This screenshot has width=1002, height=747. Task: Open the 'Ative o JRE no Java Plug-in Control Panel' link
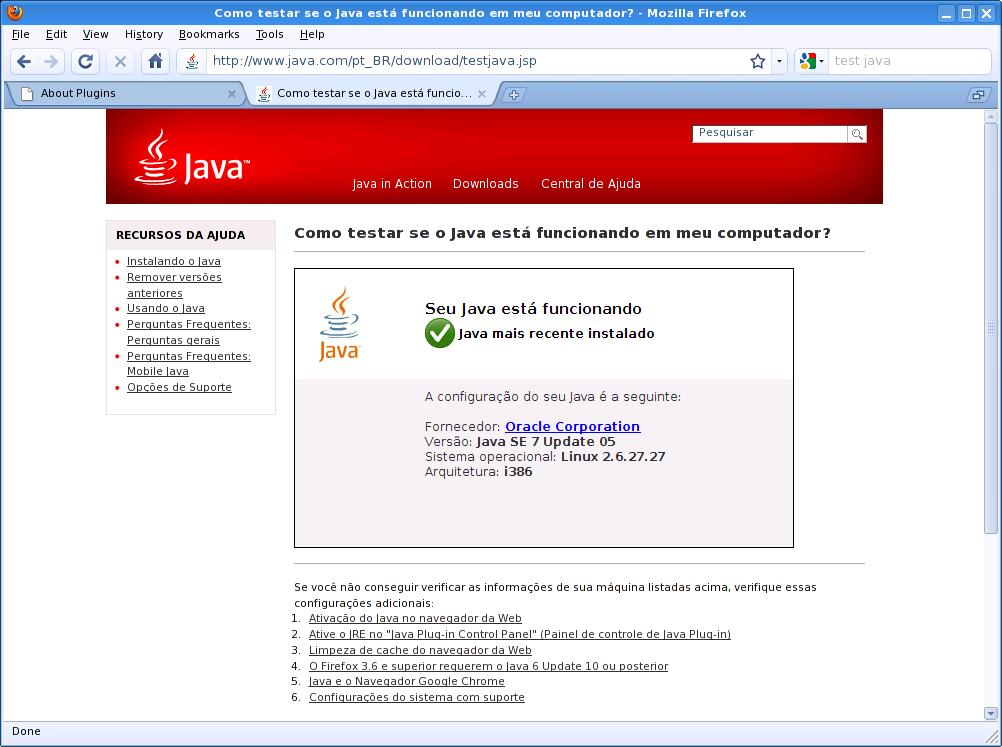[520, 634]
